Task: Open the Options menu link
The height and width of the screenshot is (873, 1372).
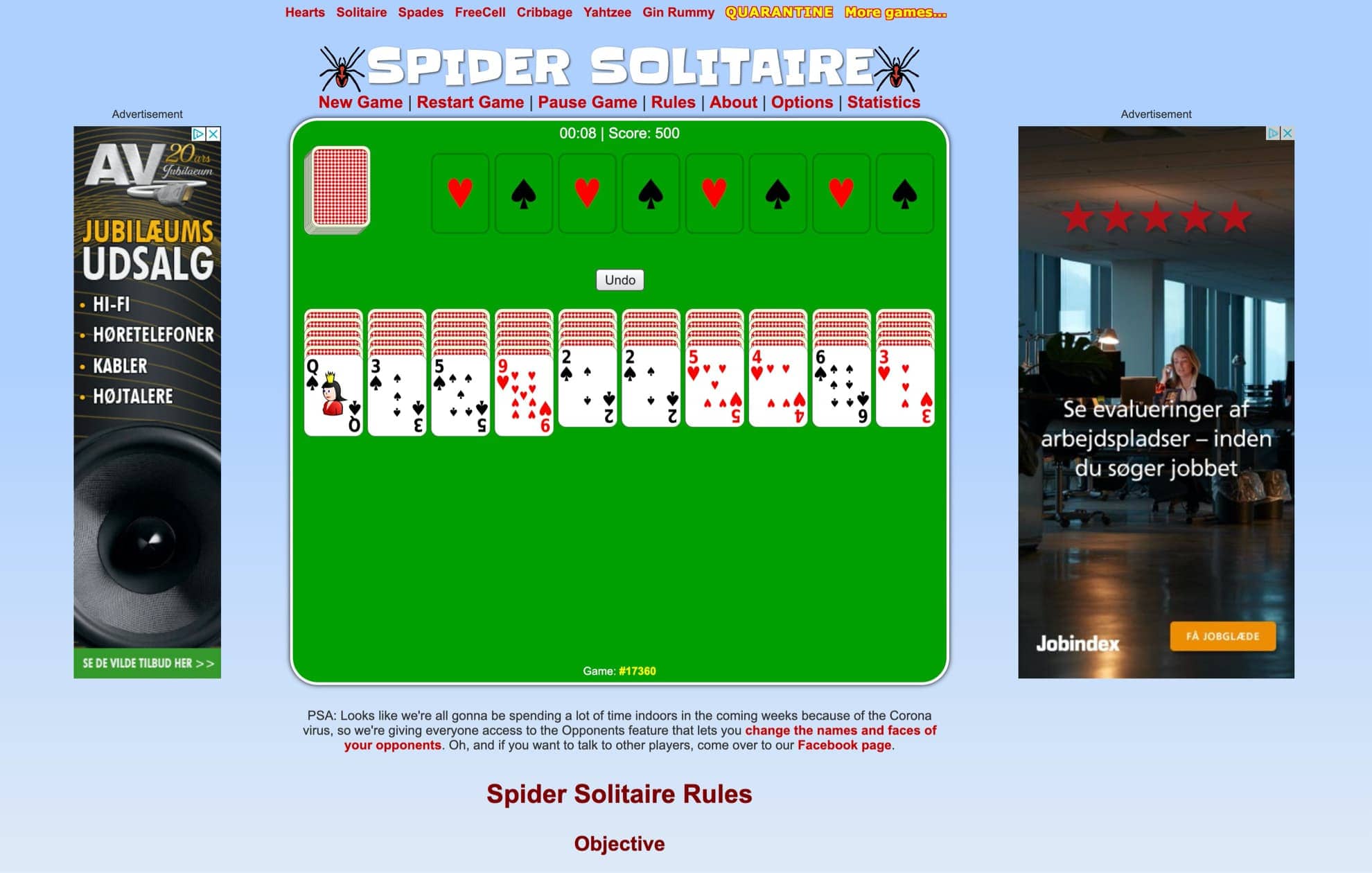Action: 802,101
